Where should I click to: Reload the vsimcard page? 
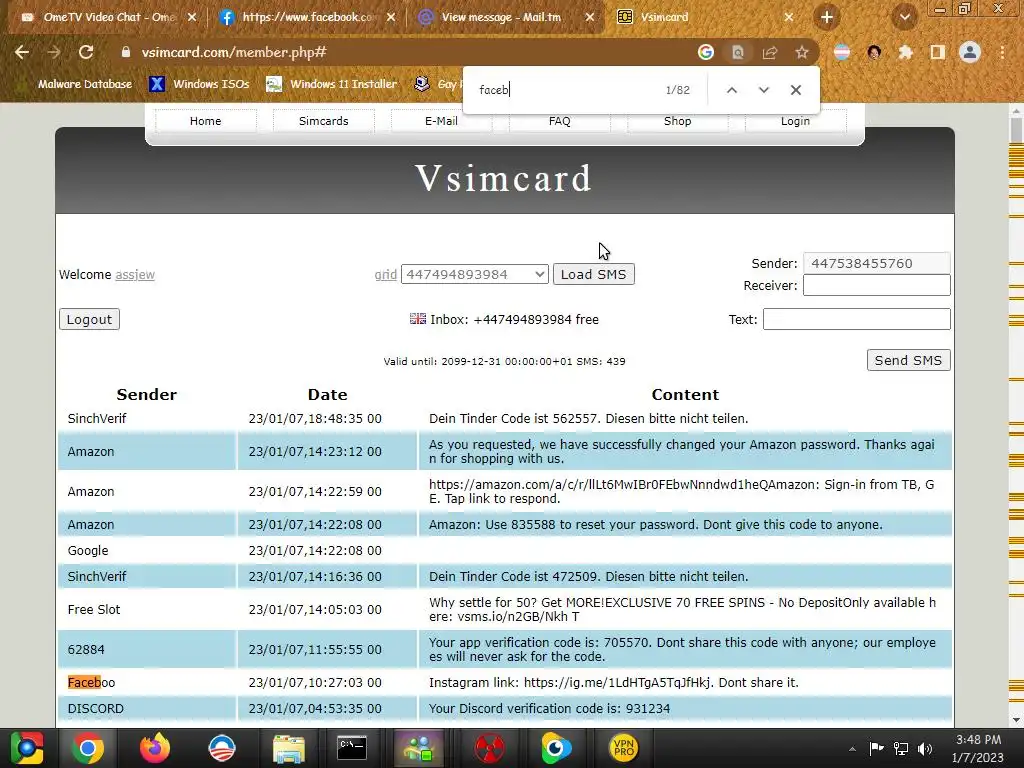86,52
